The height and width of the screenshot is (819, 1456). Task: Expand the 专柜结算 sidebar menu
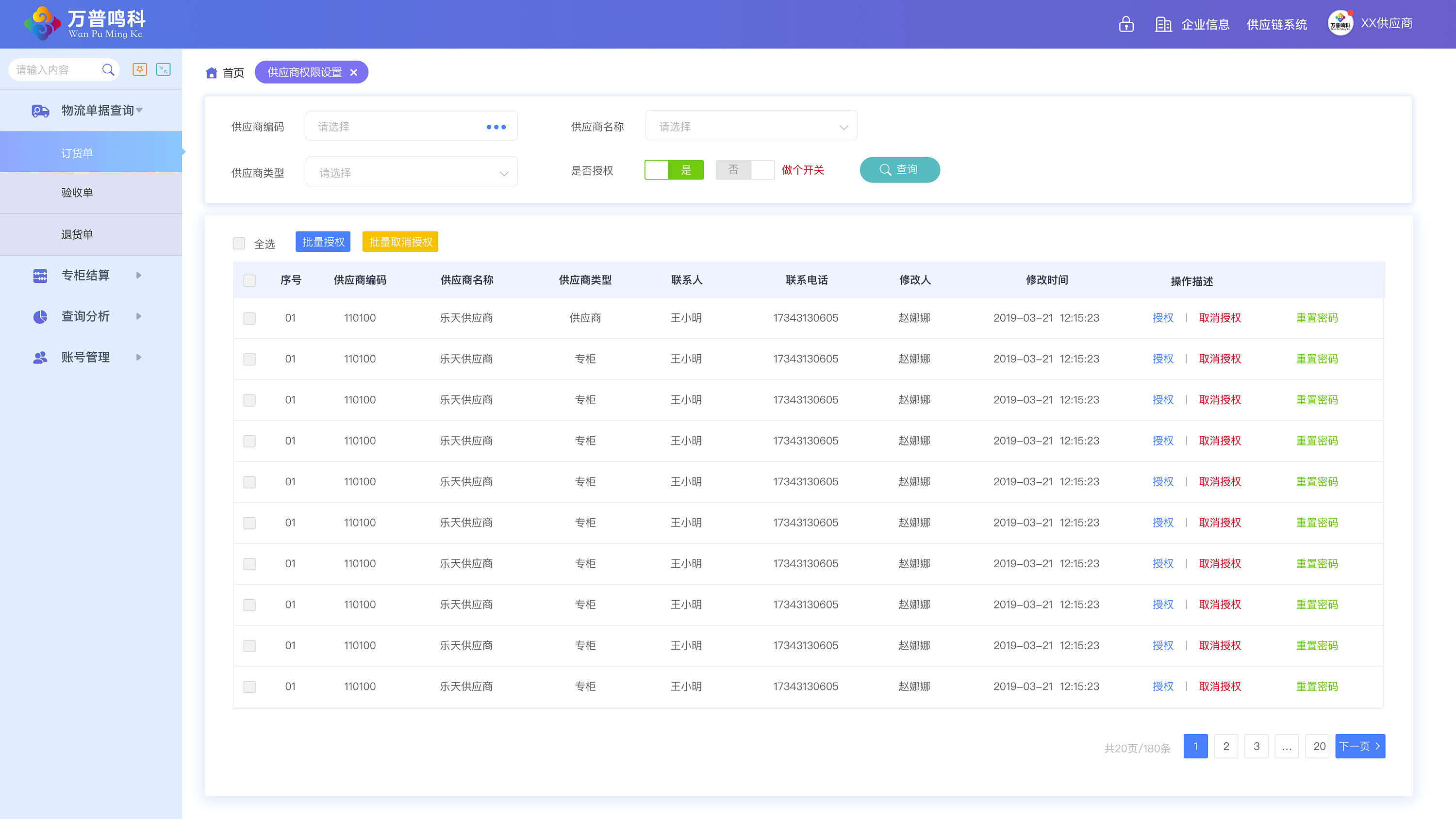[x=86, y=275]
